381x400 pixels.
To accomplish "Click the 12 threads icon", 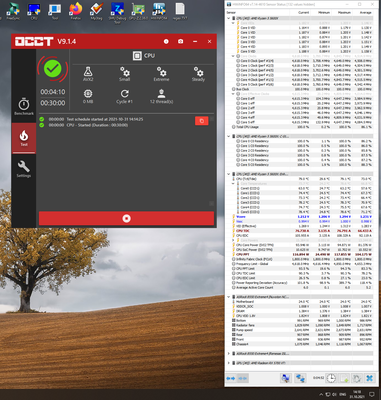I will click(161, 96).
